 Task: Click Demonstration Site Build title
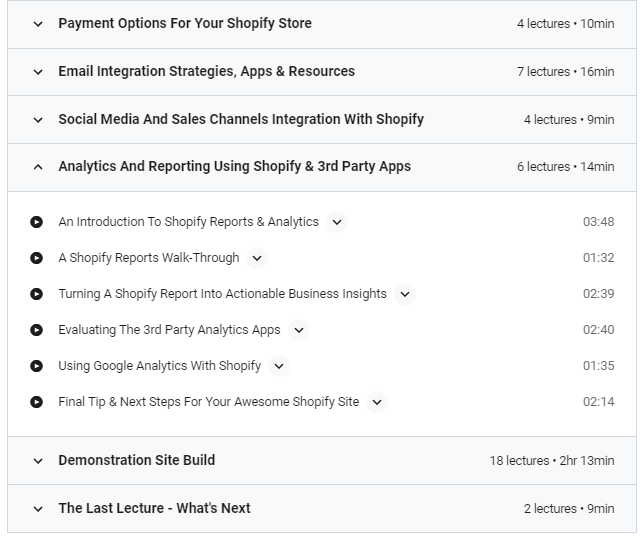click(137, 460)
